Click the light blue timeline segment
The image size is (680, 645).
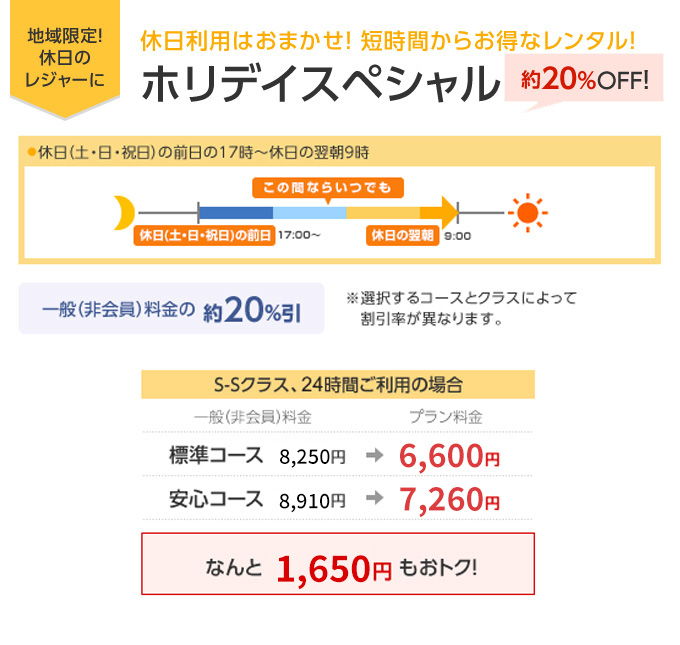tap(309, 213)
